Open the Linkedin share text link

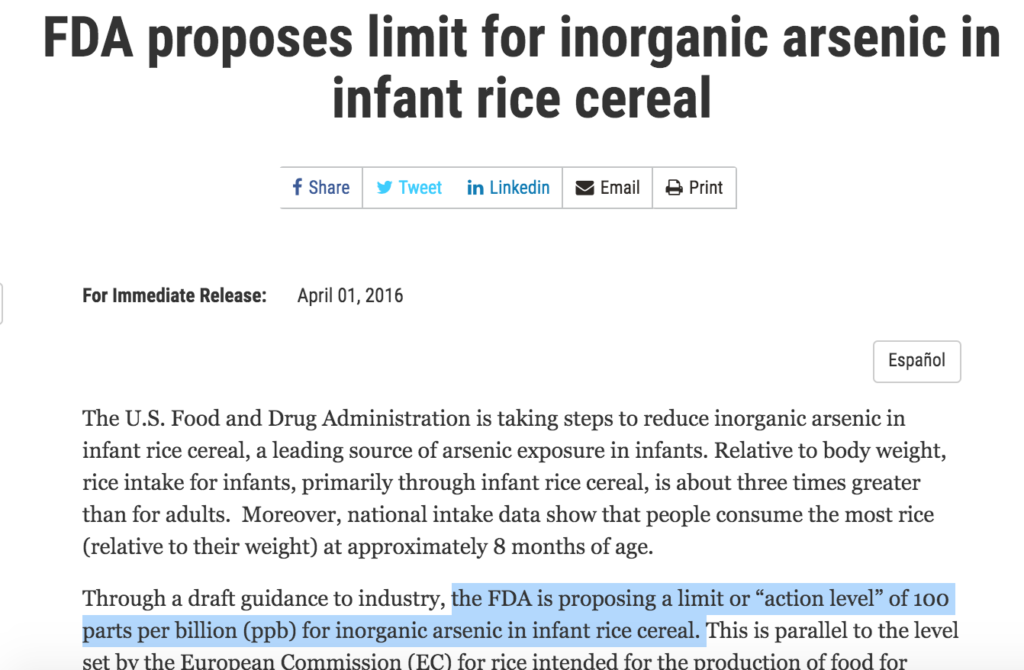coord(519,188)
